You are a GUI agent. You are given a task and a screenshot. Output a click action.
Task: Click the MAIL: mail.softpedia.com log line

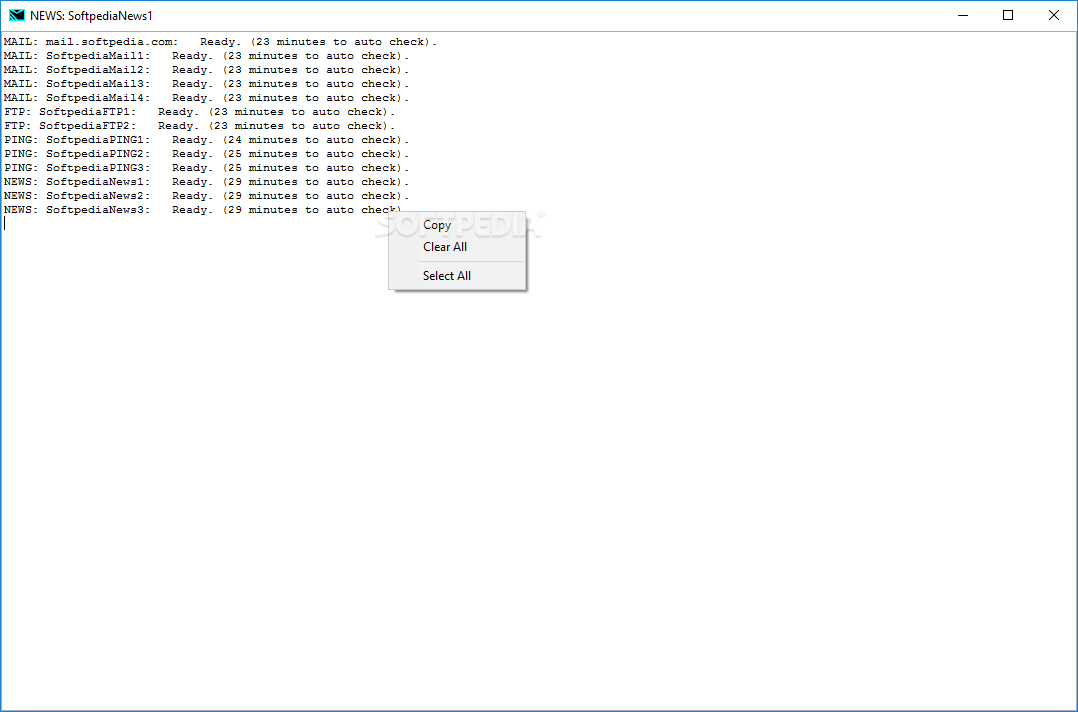[x=220, y=42]
